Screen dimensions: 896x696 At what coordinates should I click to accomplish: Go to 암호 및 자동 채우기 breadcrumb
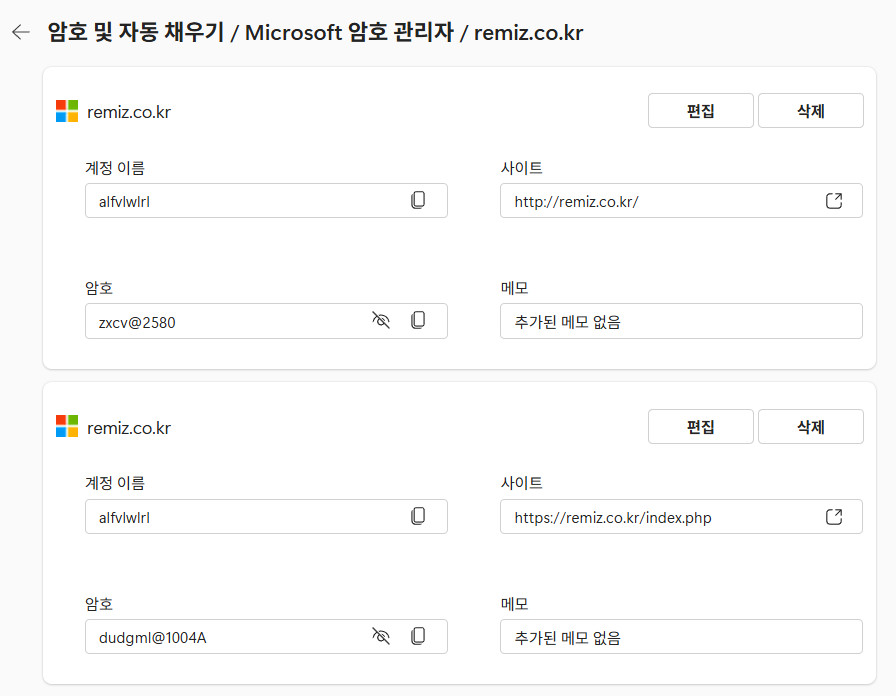[135, 32]
